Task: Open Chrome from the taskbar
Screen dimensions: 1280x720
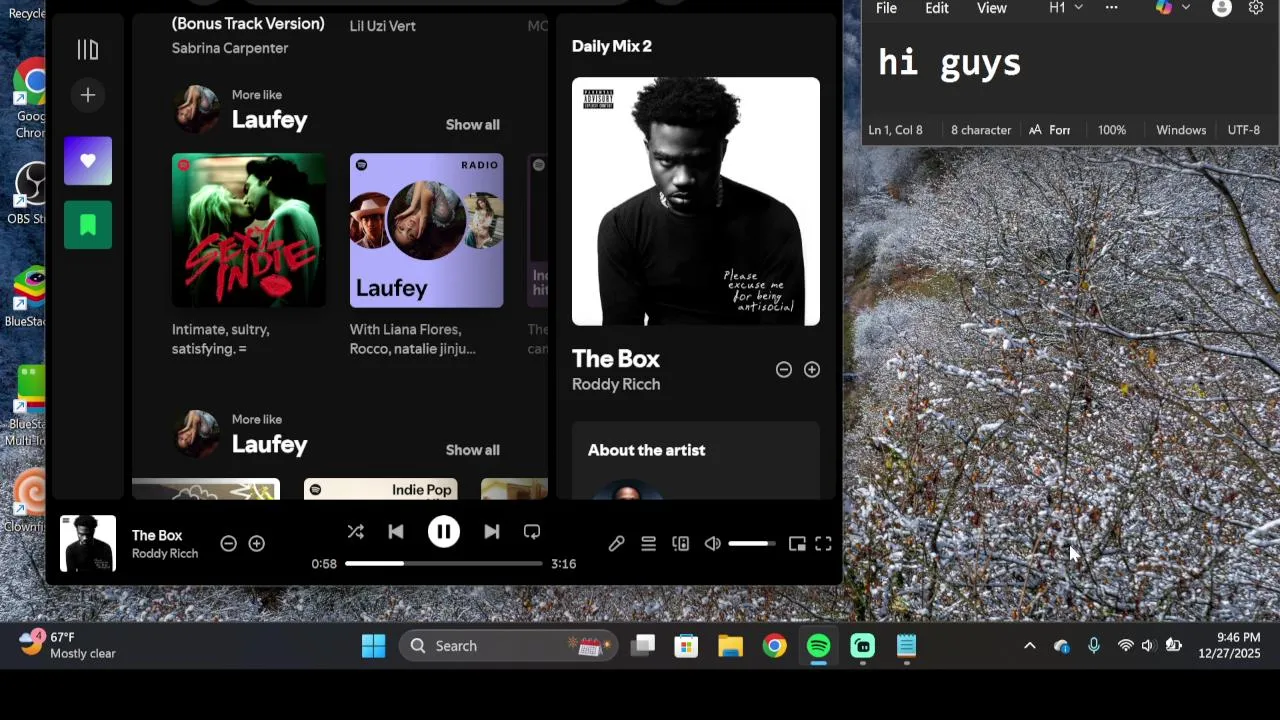Action: [775, 646]
